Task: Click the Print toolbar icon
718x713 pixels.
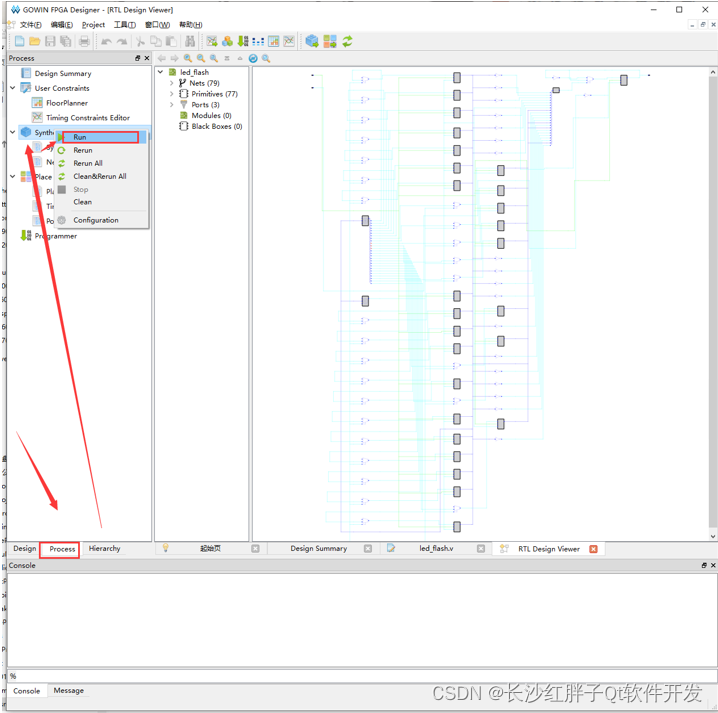Action: [x=84, y=41]
